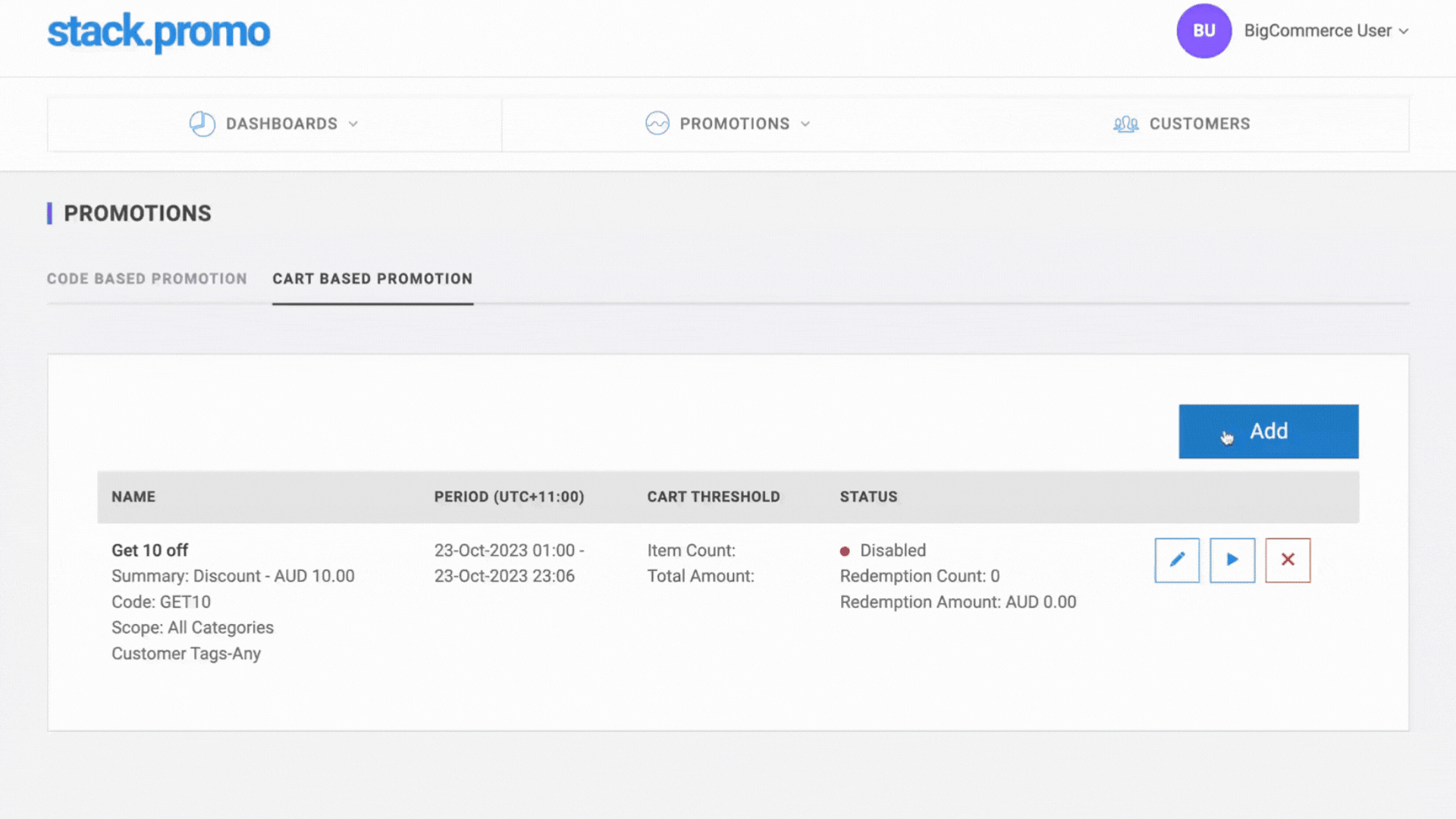This screenshot has height=819, width=1456.
Task: Click the Customers people icon
Action: [x=1126, y=124]
